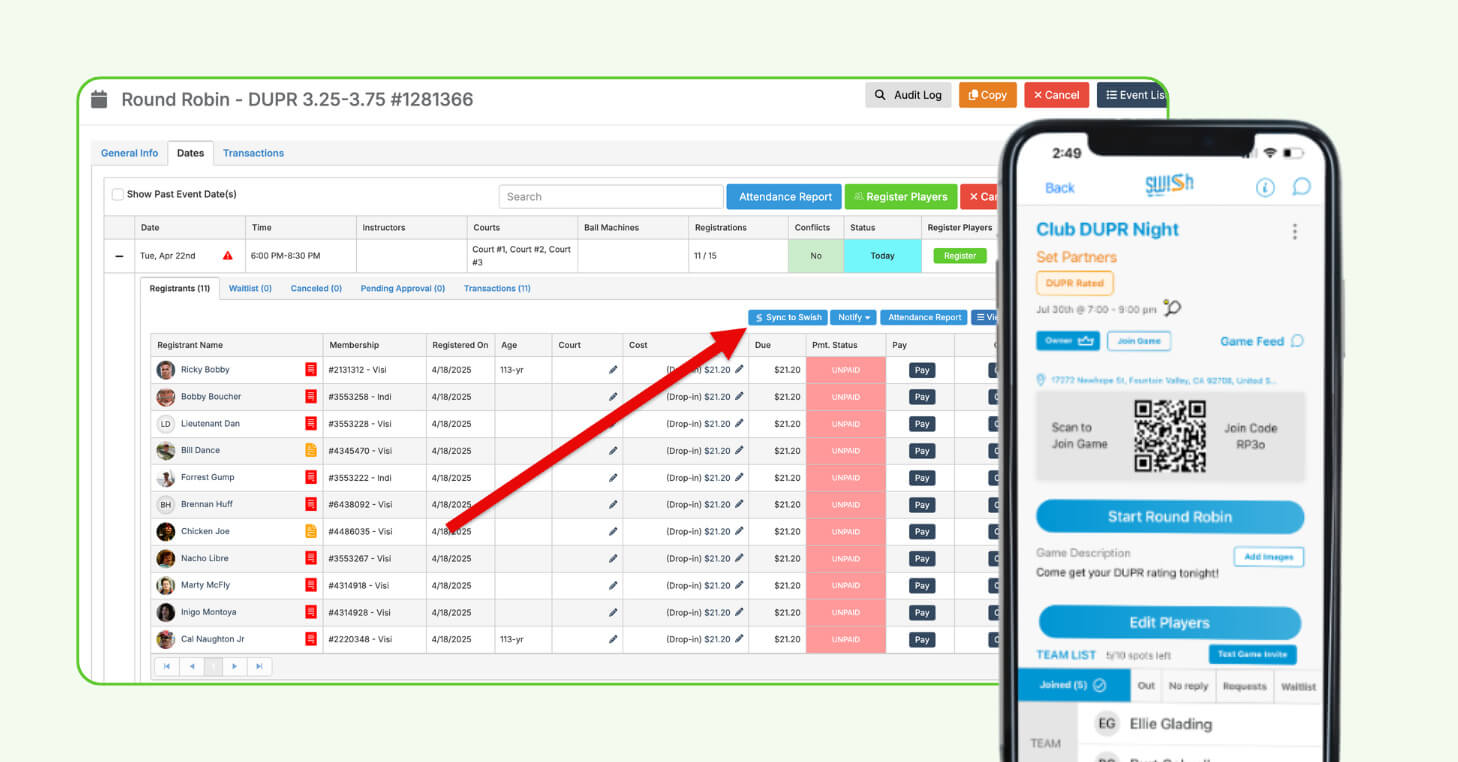Screen dimensions: 1458x762
Task: Switch to the Transactions tab
Action: (253, 153)
